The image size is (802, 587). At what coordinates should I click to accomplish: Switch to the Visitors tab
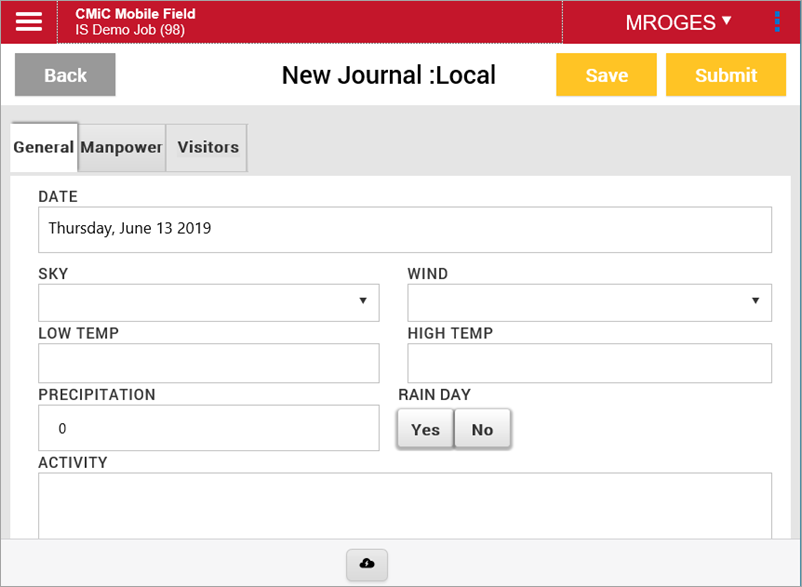point(208,147)
